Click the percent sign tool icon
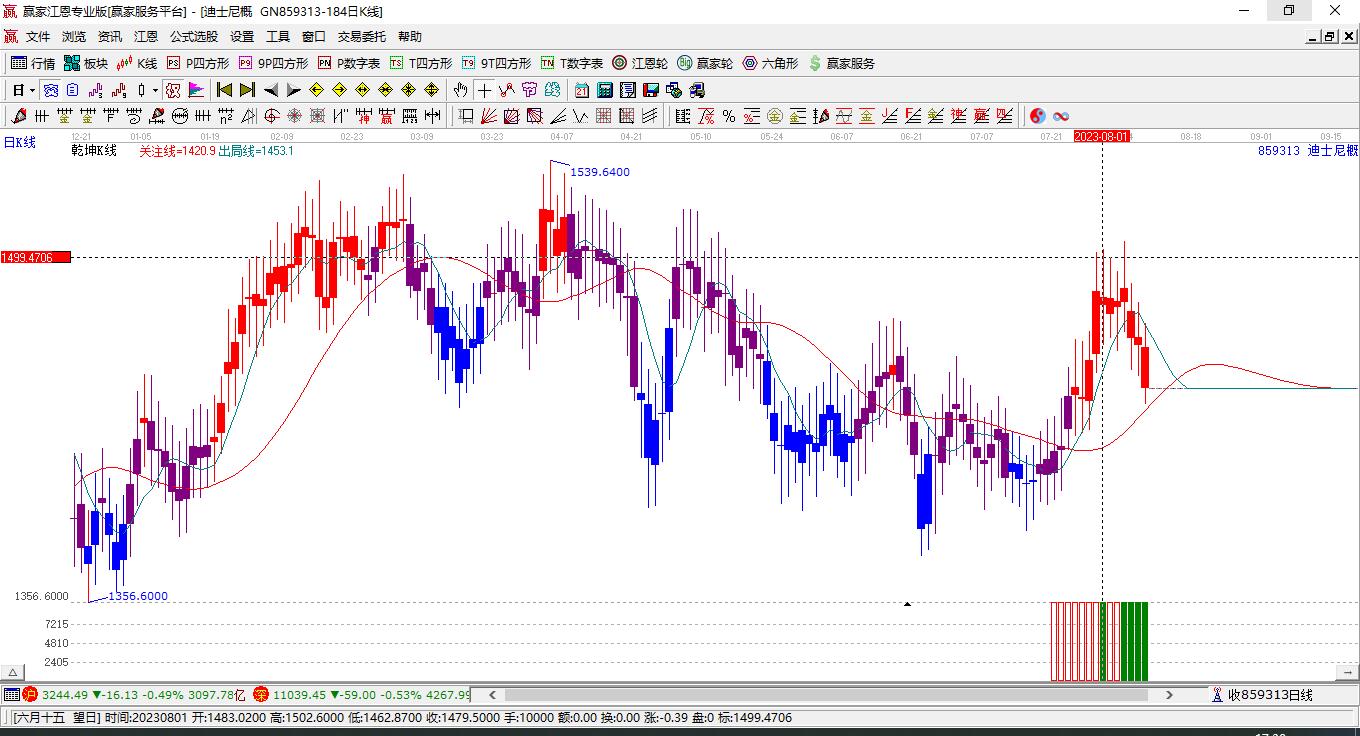1360x736 pixels. click(729, 116)
